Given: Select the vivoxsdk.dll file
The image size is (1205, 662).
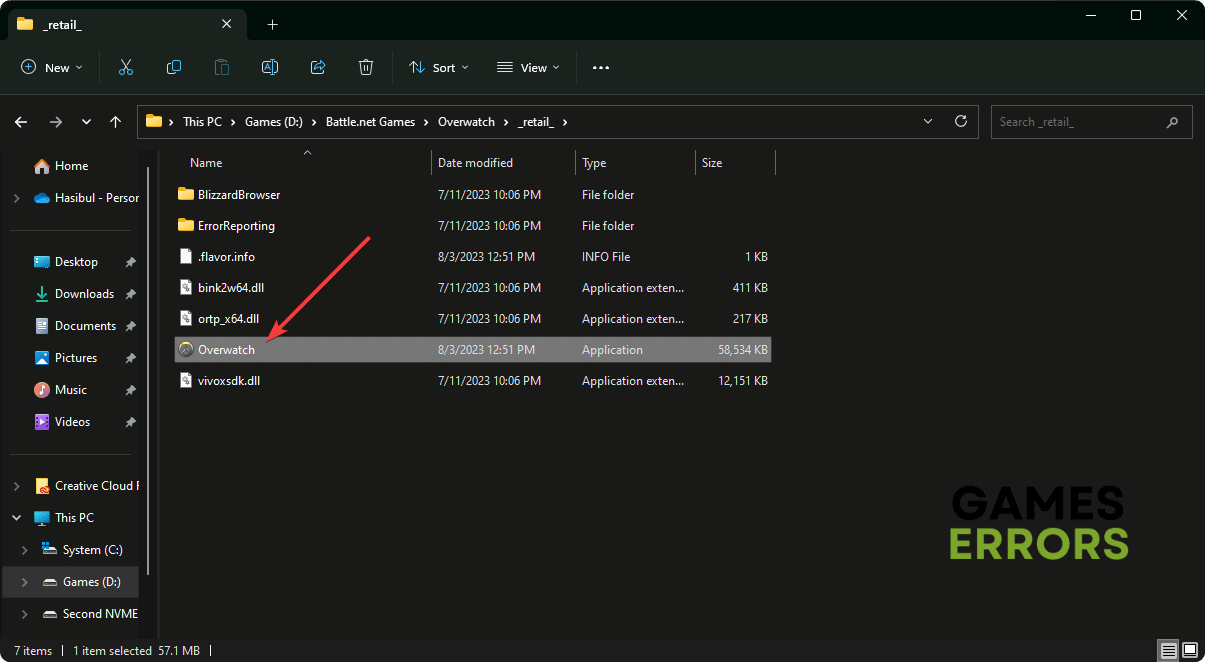Looking at the screenshot, I should [x=229, y=381].
